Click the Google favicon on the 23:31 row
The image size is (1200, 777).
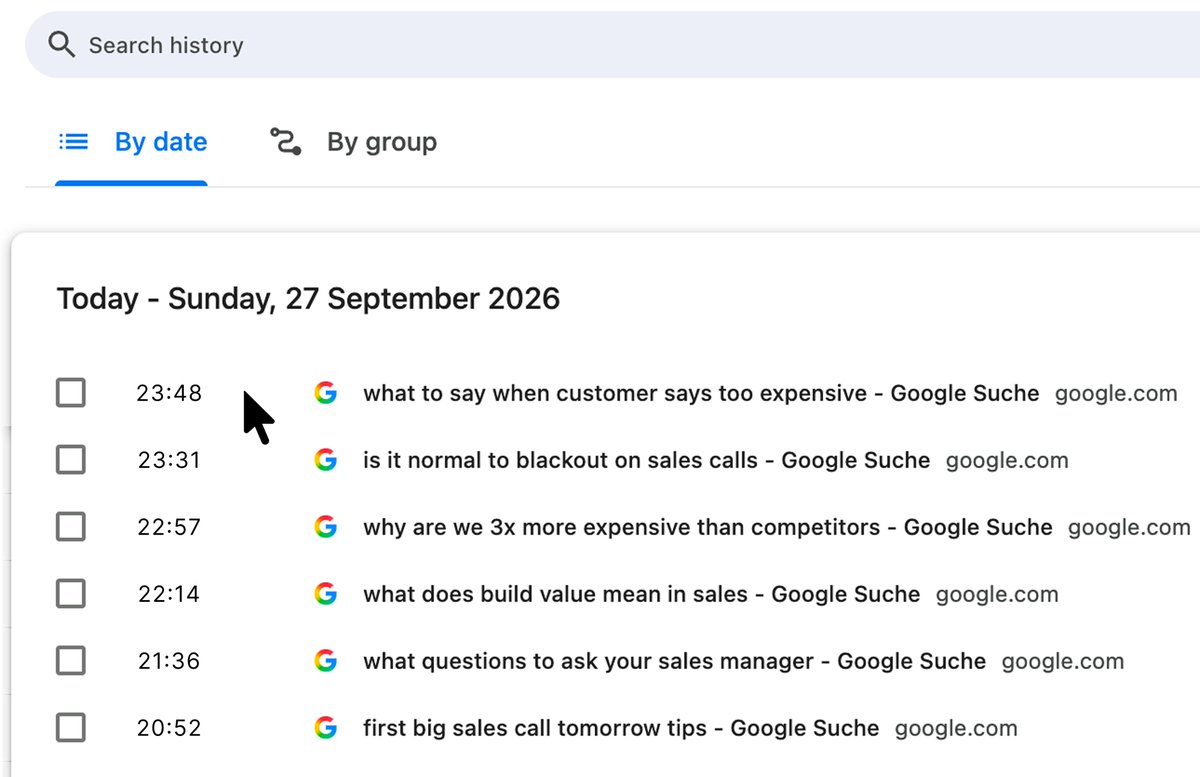tap(325, 460)
